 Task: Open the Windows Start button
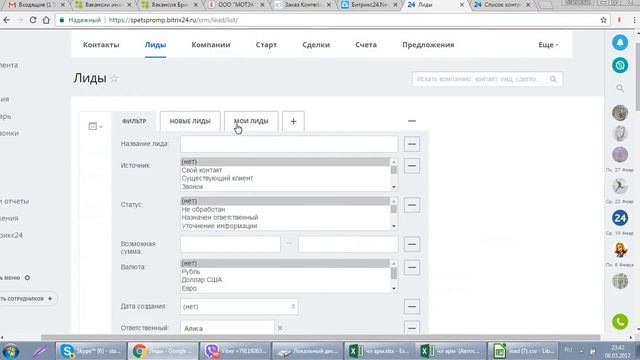pos(10,351)
